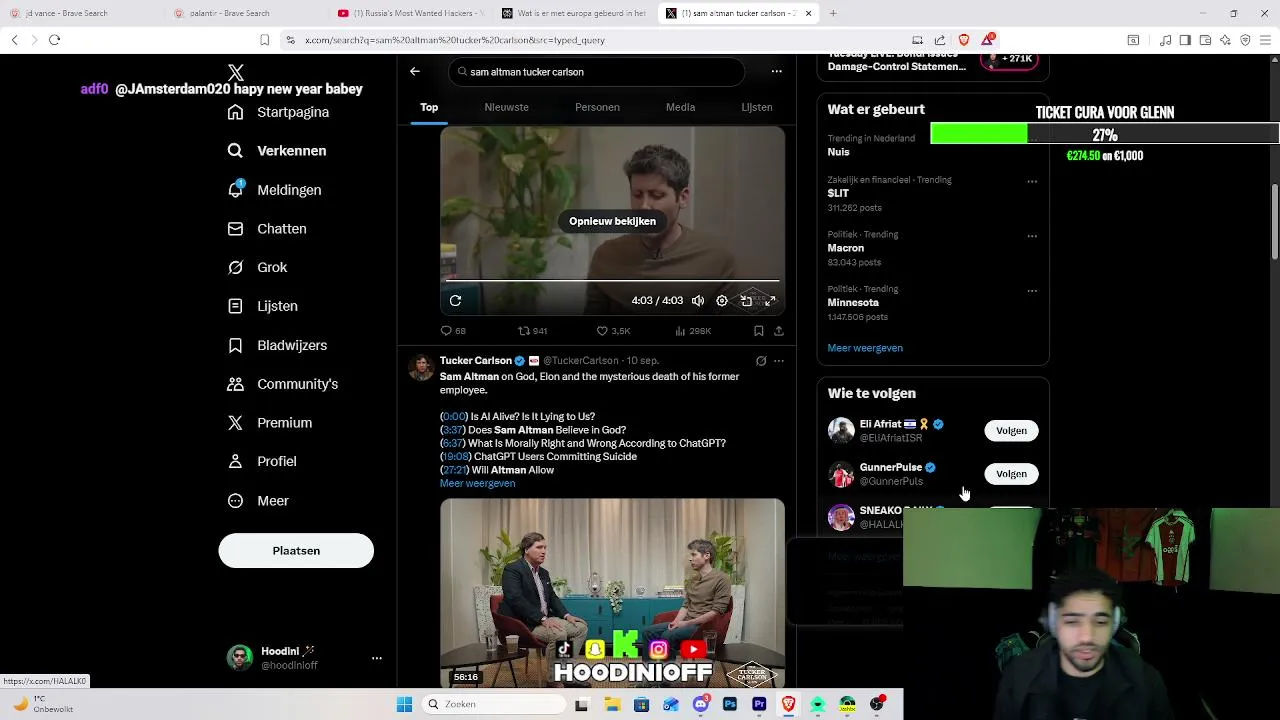Switch to the Lijsten search tab
The height and width of the screenshot is (720, 1280).
[757, 107]
